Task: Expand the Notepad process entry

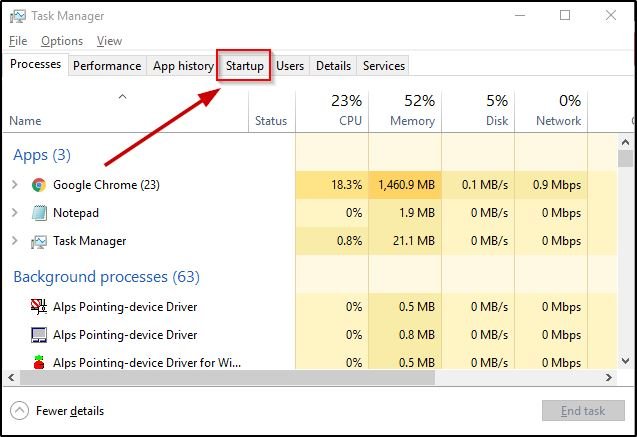Action: (15, 213)
